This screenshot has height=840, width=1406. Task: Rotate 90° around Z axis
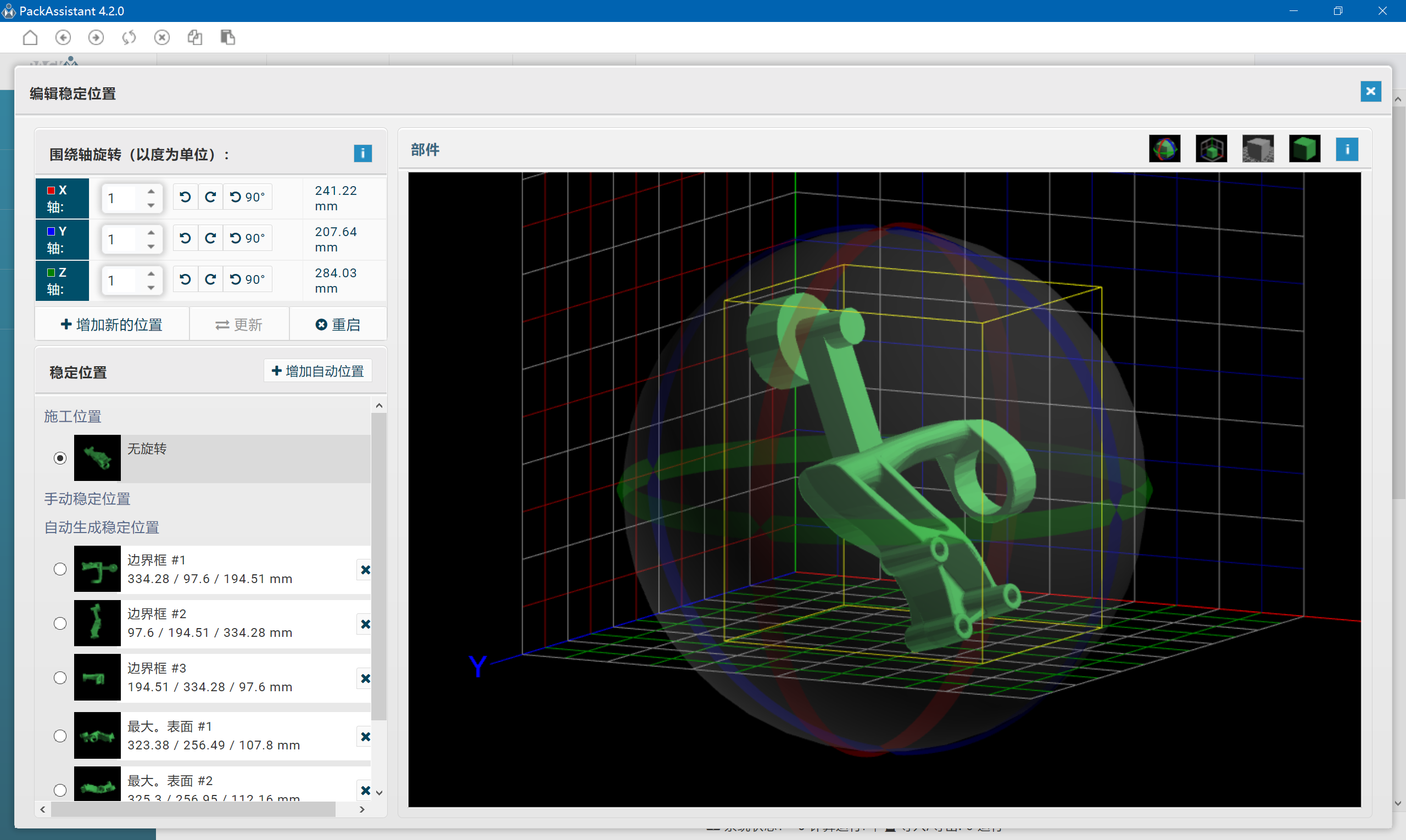point(248,279)
